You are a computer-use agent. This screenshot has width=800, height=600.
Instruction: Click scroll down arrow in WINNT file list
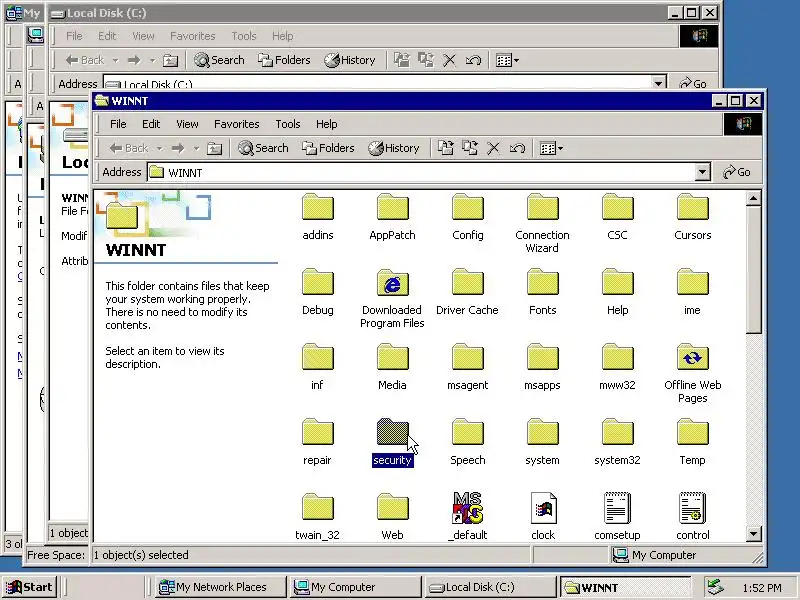click(754, 534)
